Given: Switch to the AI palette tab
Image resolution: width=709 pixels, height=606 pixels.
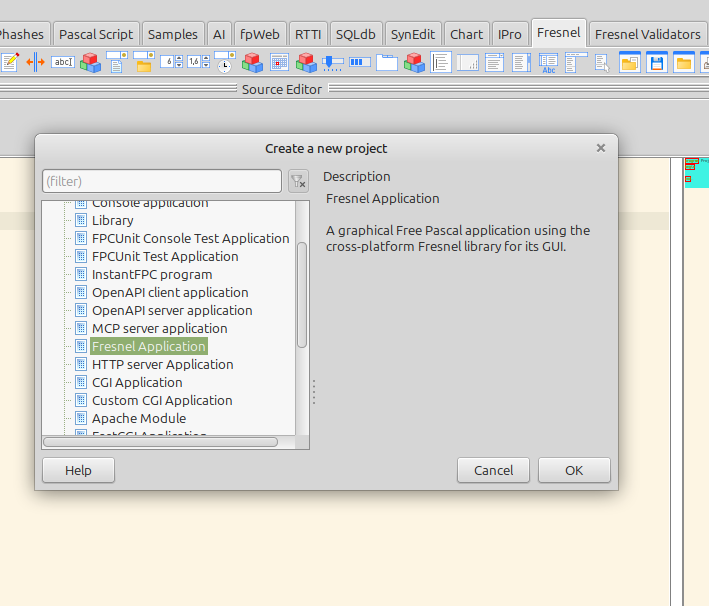Looking at the screenshot, I should tap(219, 34).
